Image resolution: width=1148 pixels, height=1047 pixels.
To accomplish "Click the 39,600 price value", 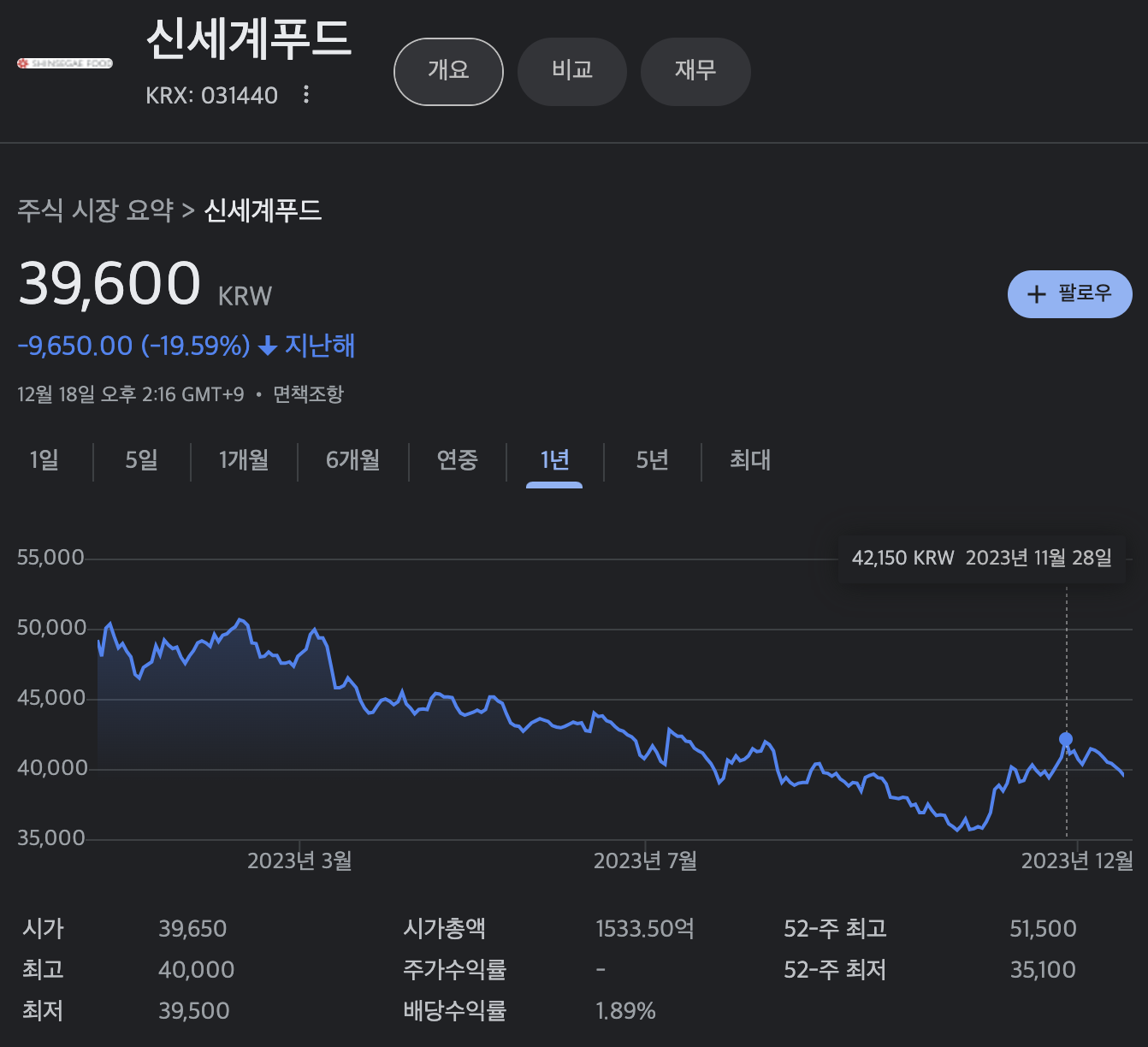I will pos(109,283).
